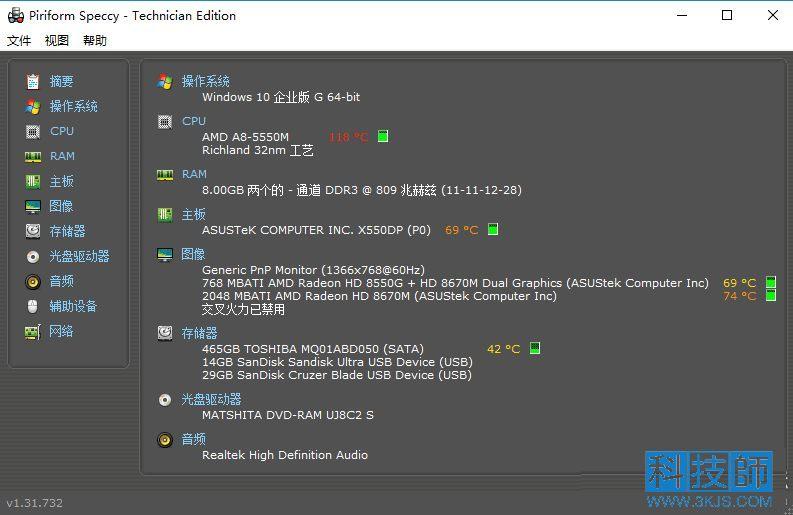
Task: Select CPU label in the sidebar
Action: [62, 131]
